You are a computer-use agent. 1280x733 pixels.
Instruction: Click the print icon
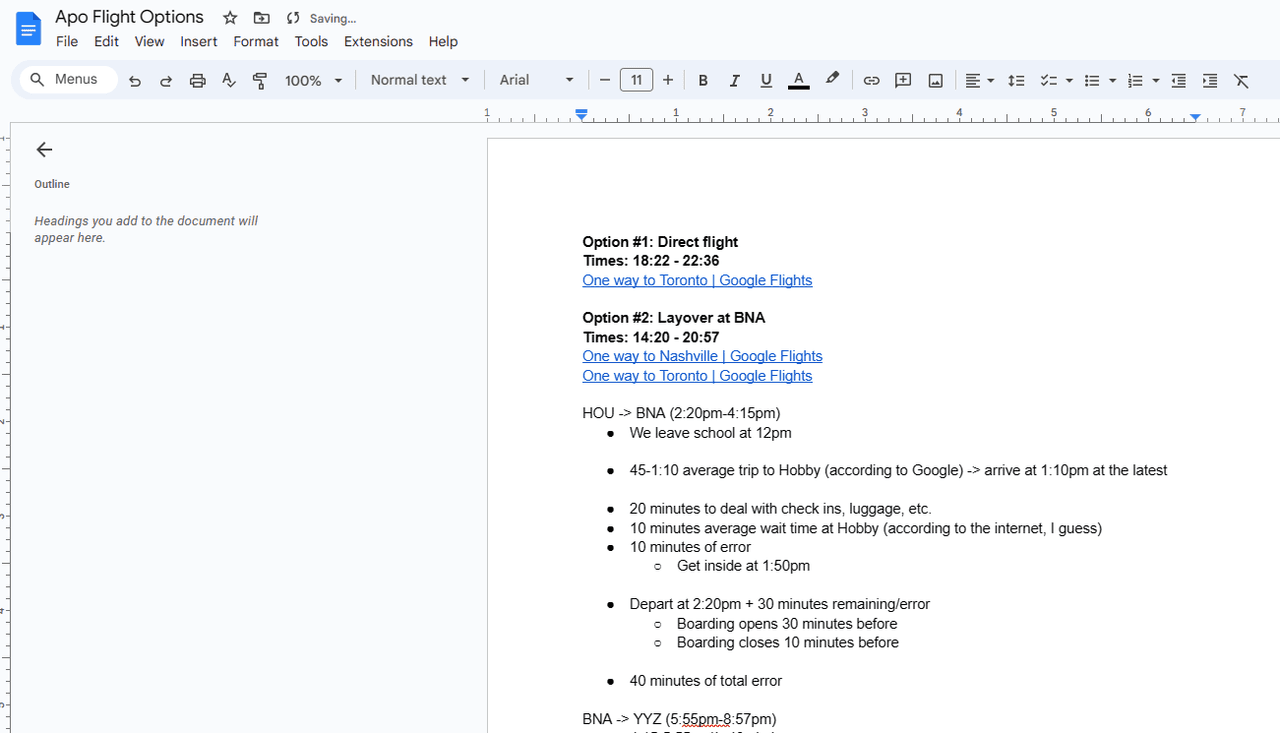coord(197,81)
